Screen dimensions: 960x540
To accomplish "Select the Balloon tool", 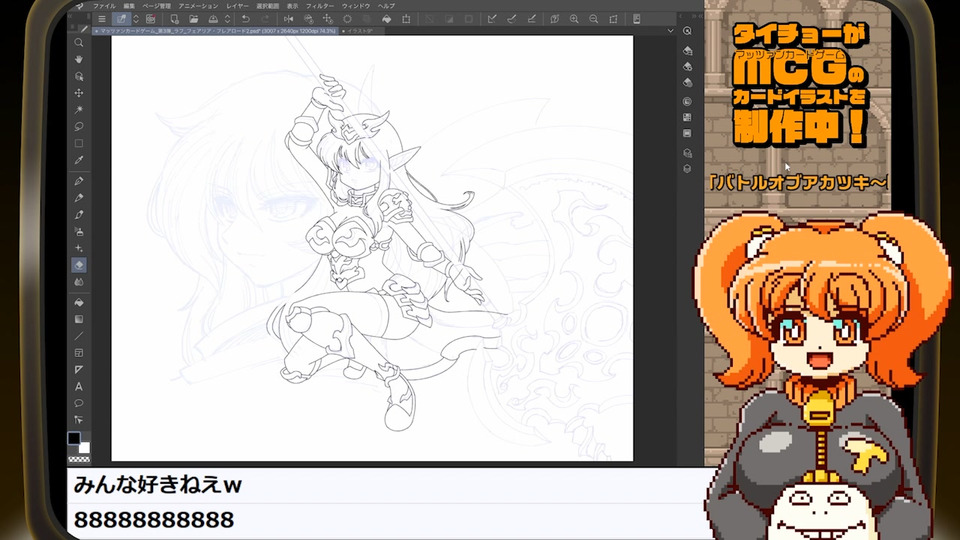I will coord(79,403).
